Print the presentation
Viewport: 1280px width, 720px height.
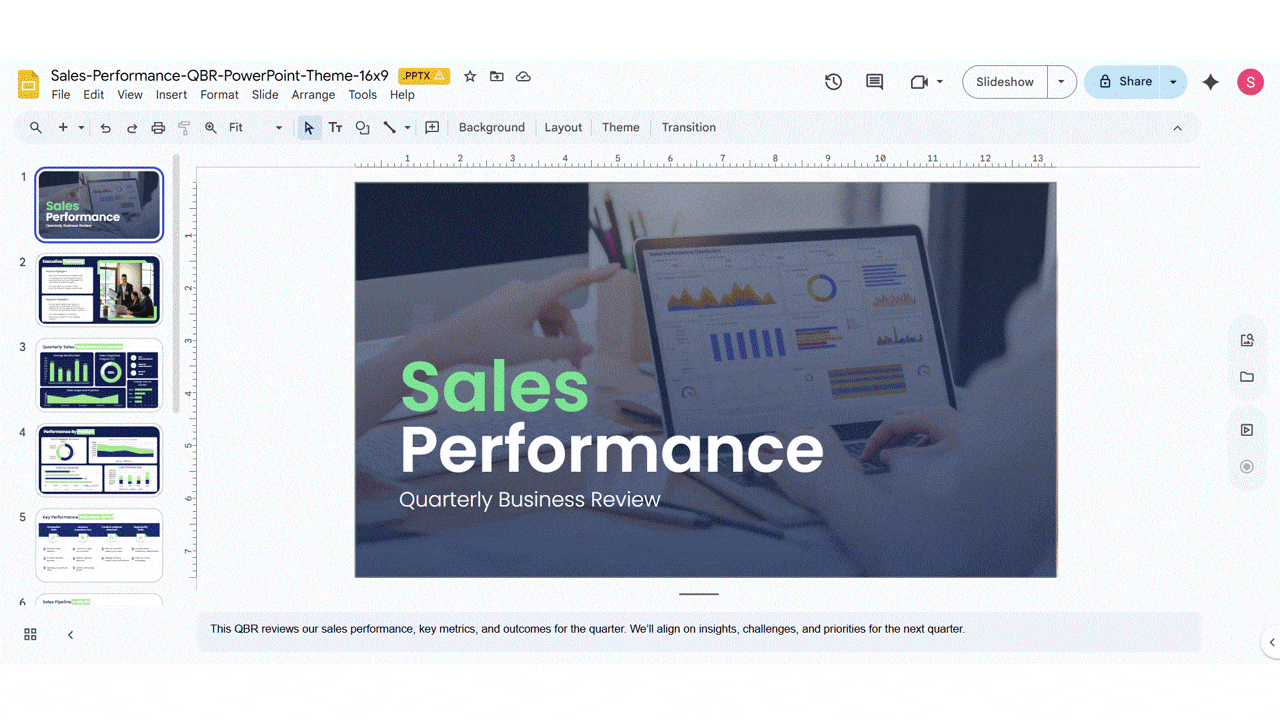(x=157, y=127)
